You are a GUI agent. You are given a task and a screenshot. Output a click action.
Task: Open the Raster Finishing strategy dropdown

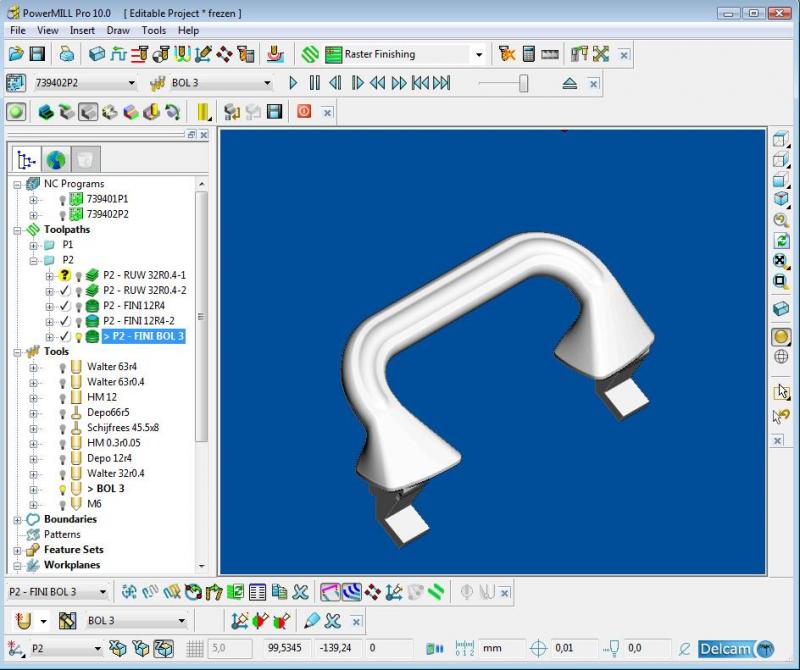(x=479, y=54)
